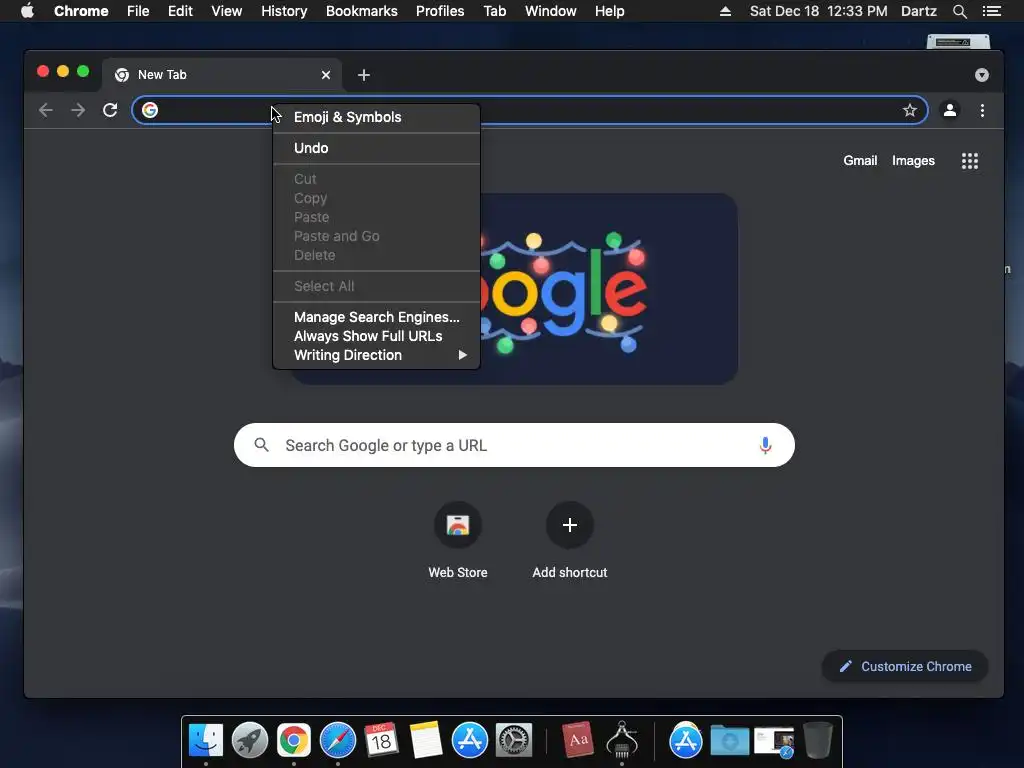Viewport: 1024px width, 768px height.
Task: Click the eject icon in the menu bar
Action: tap(726, 11)
